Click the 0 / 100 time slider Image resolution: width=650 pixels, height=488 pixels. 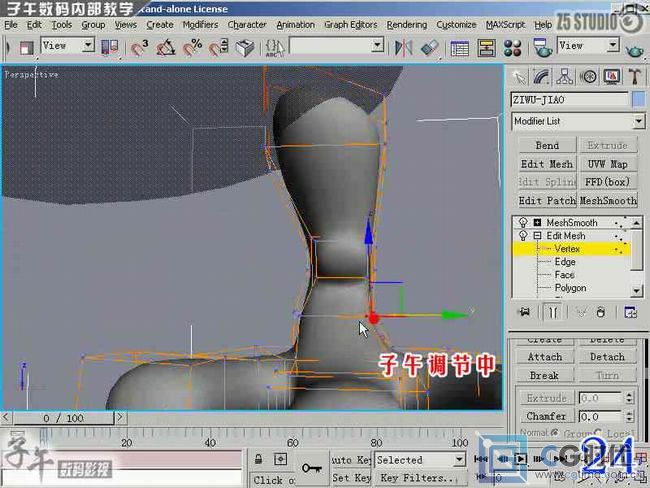point(63,418)
